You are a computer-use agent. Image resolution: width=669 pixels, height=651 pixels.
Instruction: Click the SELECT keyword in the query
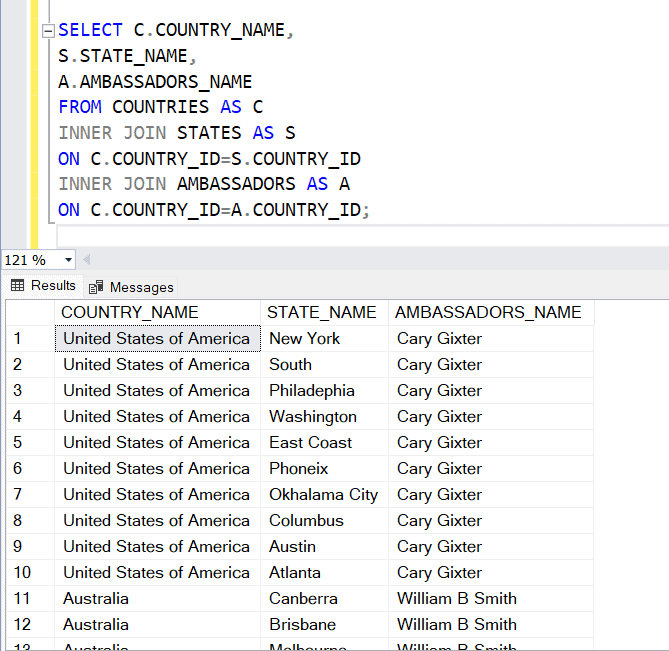point(90,30)
